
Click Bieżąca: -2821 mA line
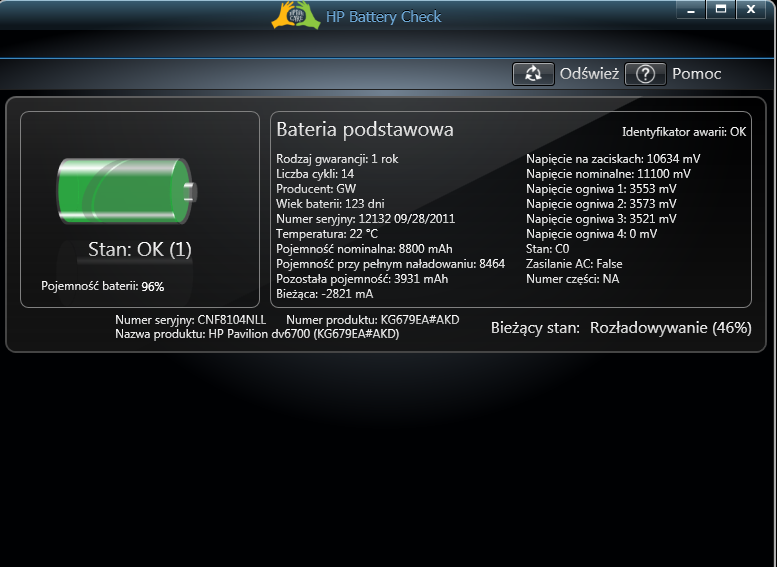click(325, 294)
